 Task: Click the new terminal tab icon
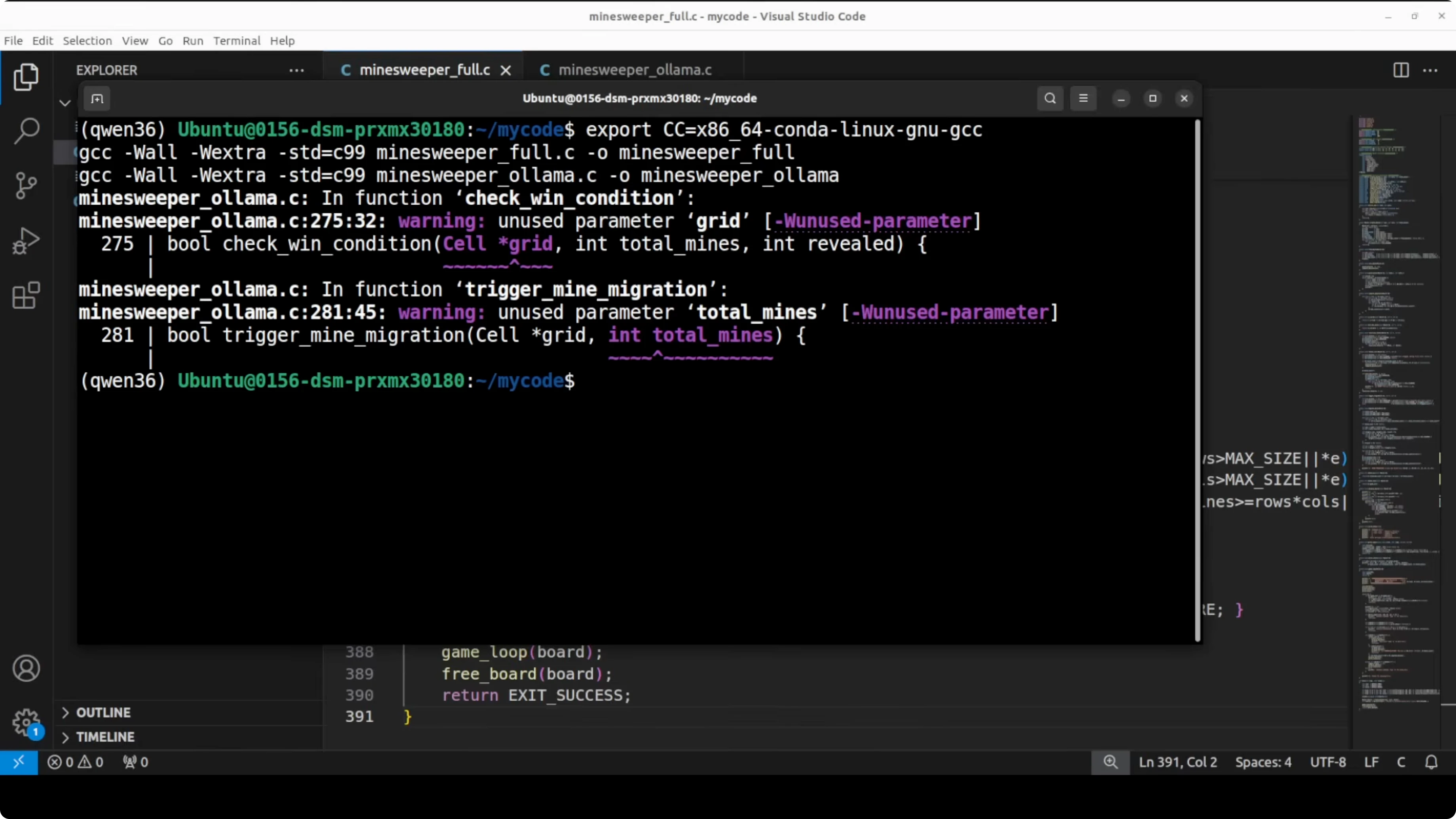(x=97, y=99)
